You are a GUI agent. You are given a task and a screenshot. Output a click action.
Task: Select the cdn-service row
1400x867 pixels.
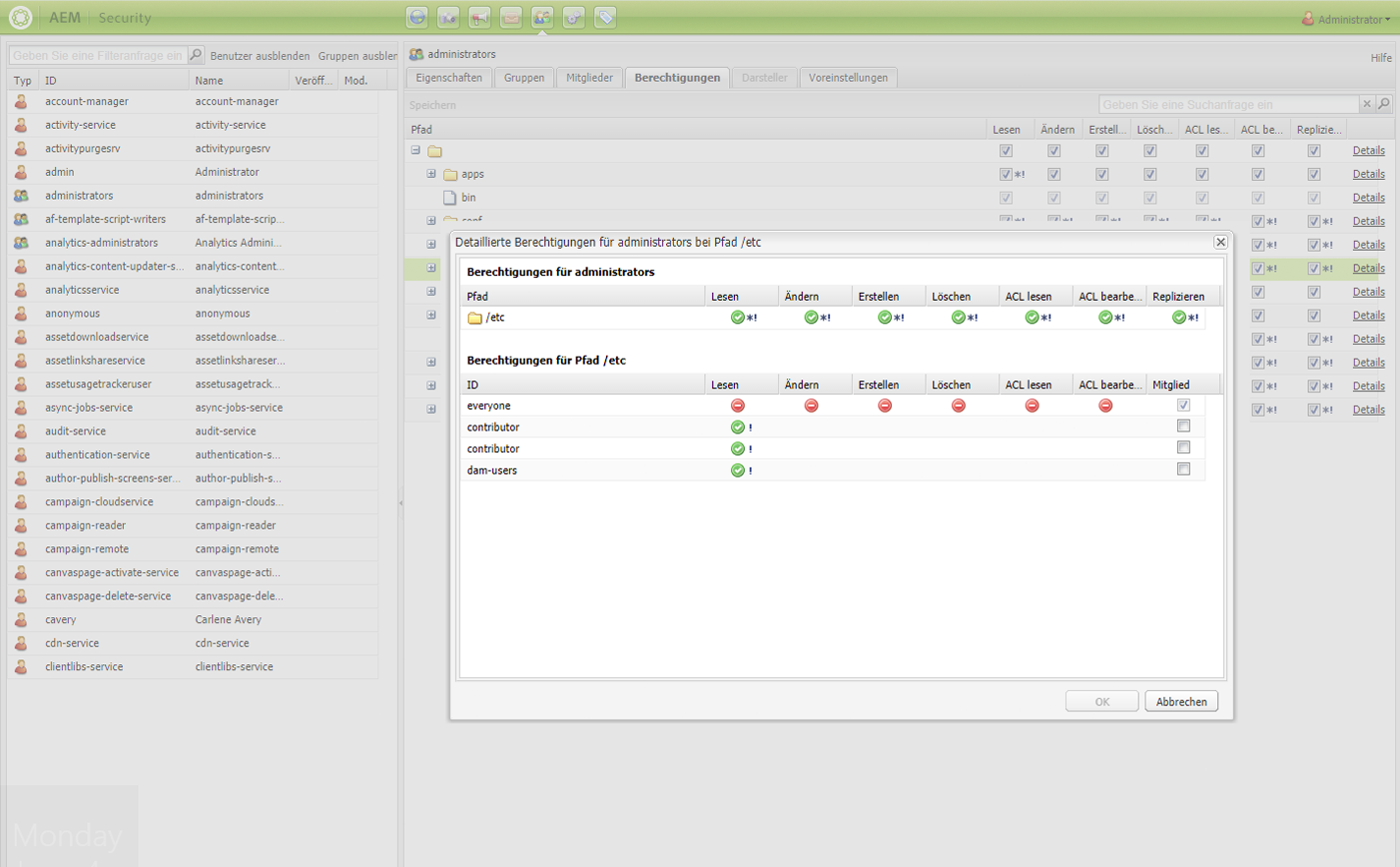[x=193, y=643]
